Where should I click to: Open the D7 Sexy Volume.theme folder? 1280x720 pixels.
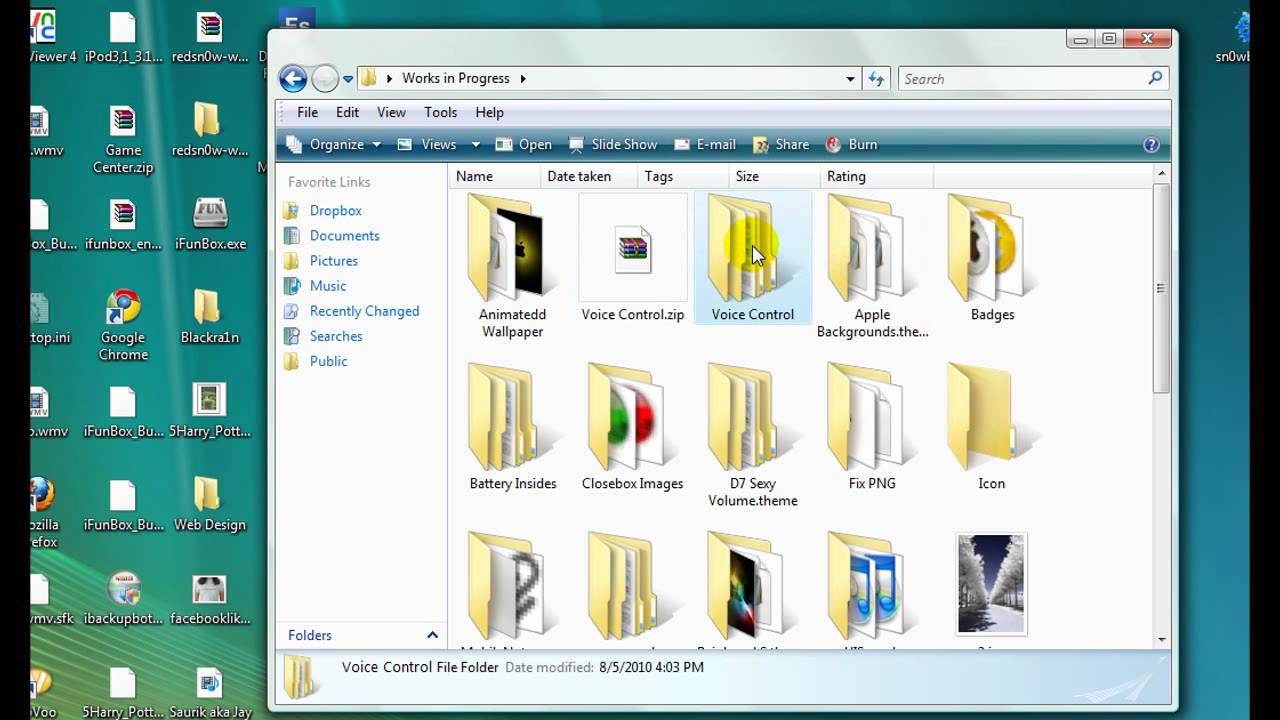tap(752, 435)
